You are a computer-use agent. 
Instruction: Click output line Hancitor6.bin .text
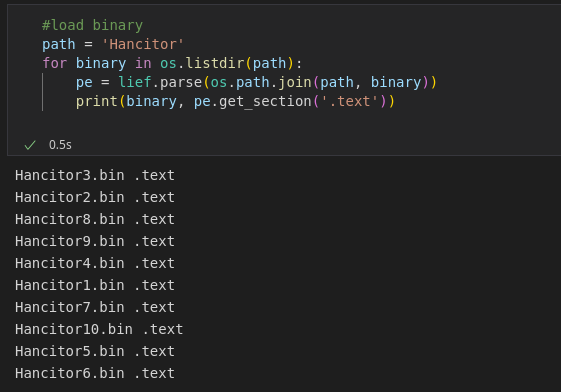click(95, 373)
